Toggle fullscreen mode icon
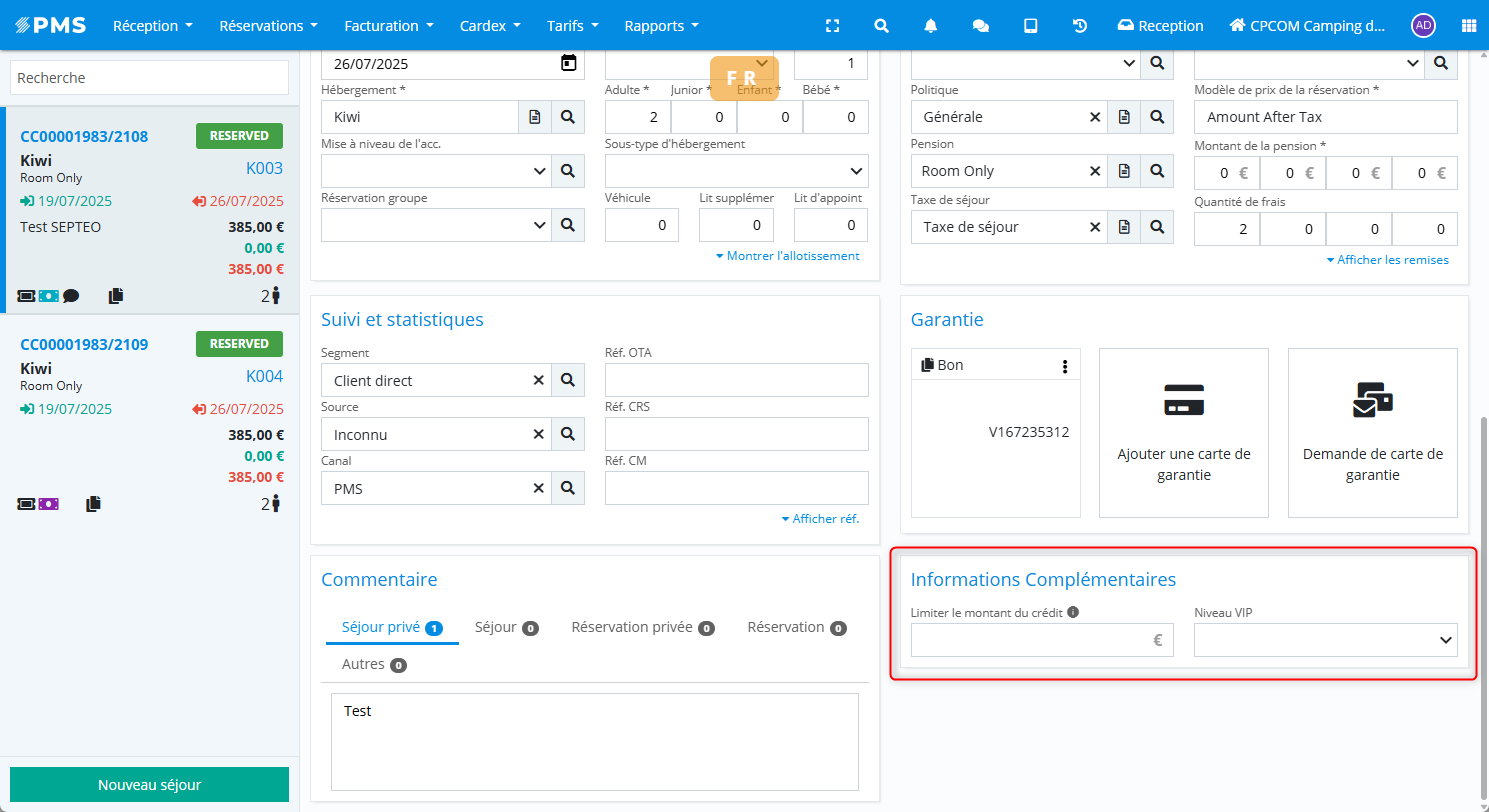Viewport: 1489px width, 812px height. tap(832, 26)
